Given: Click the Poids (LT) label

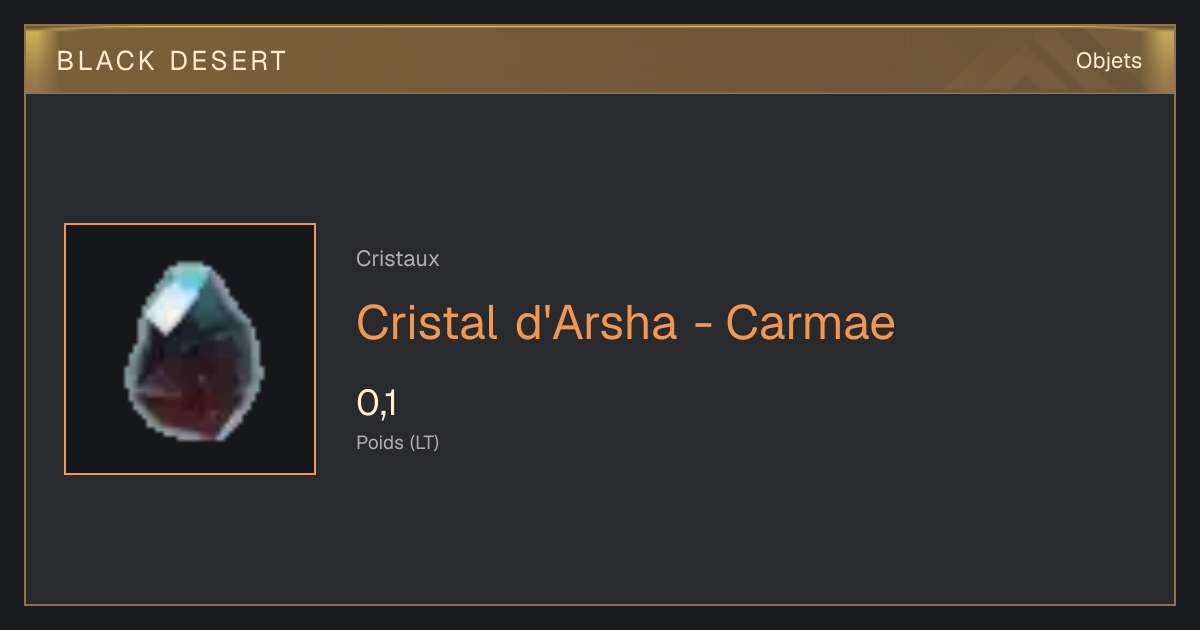Looking at the screenshot, I should [x=398, y=442].
